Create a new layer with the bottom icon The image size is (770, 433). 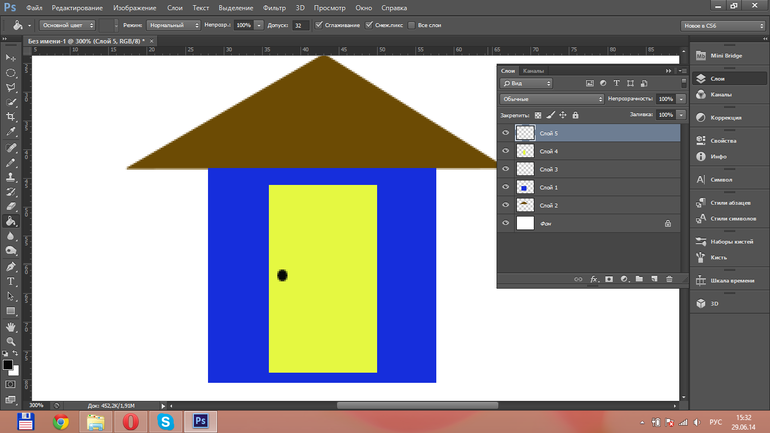tap(654, 279)
